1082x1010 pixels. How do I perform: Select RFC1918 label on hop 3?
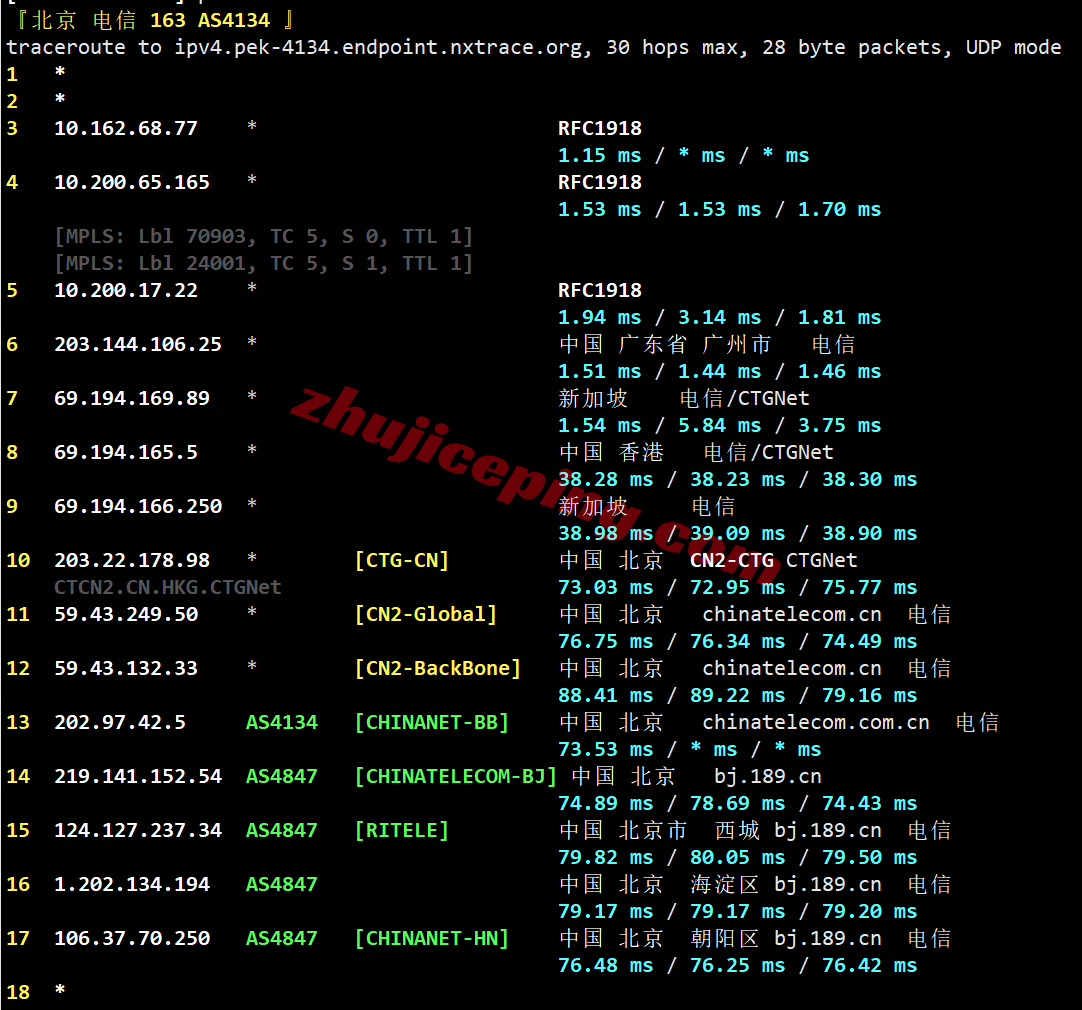(x=600, y=128)
